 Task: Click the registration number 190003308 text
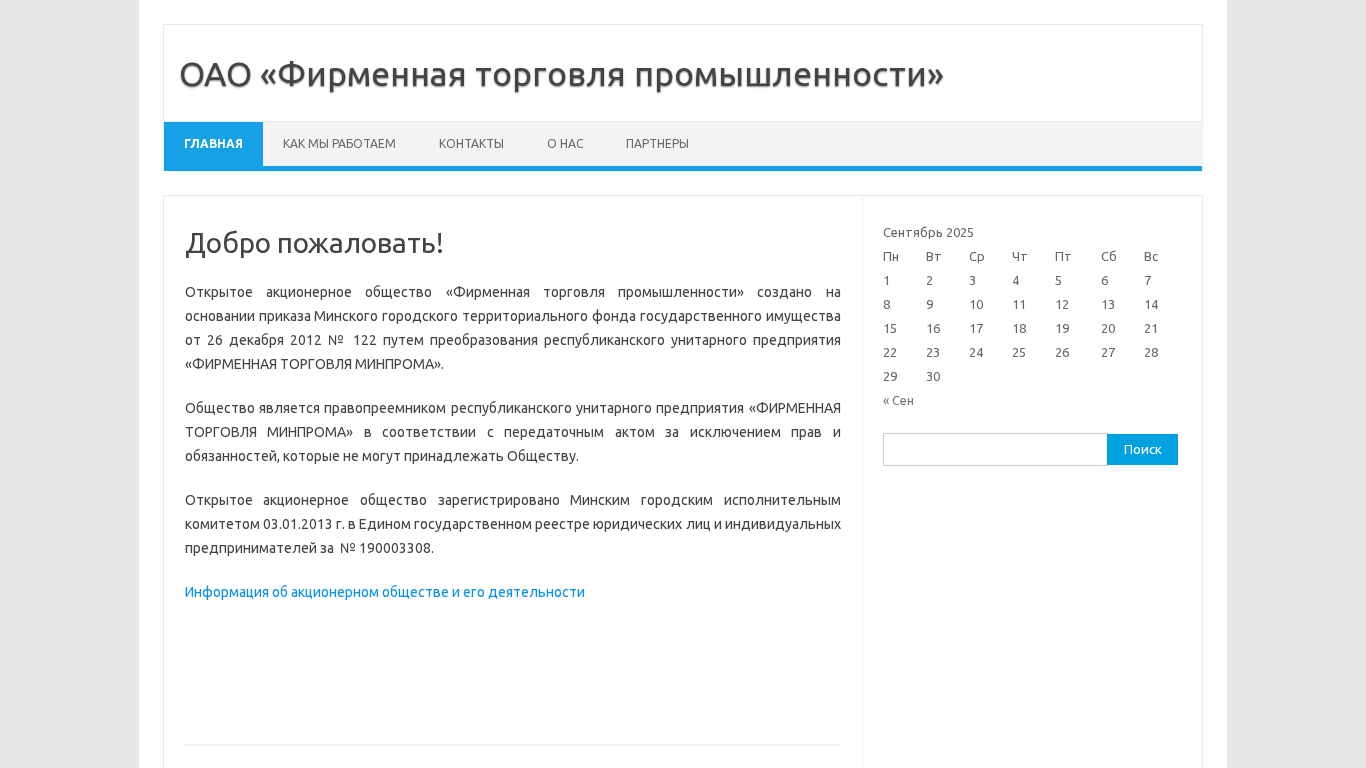click(x=396, y=548)
